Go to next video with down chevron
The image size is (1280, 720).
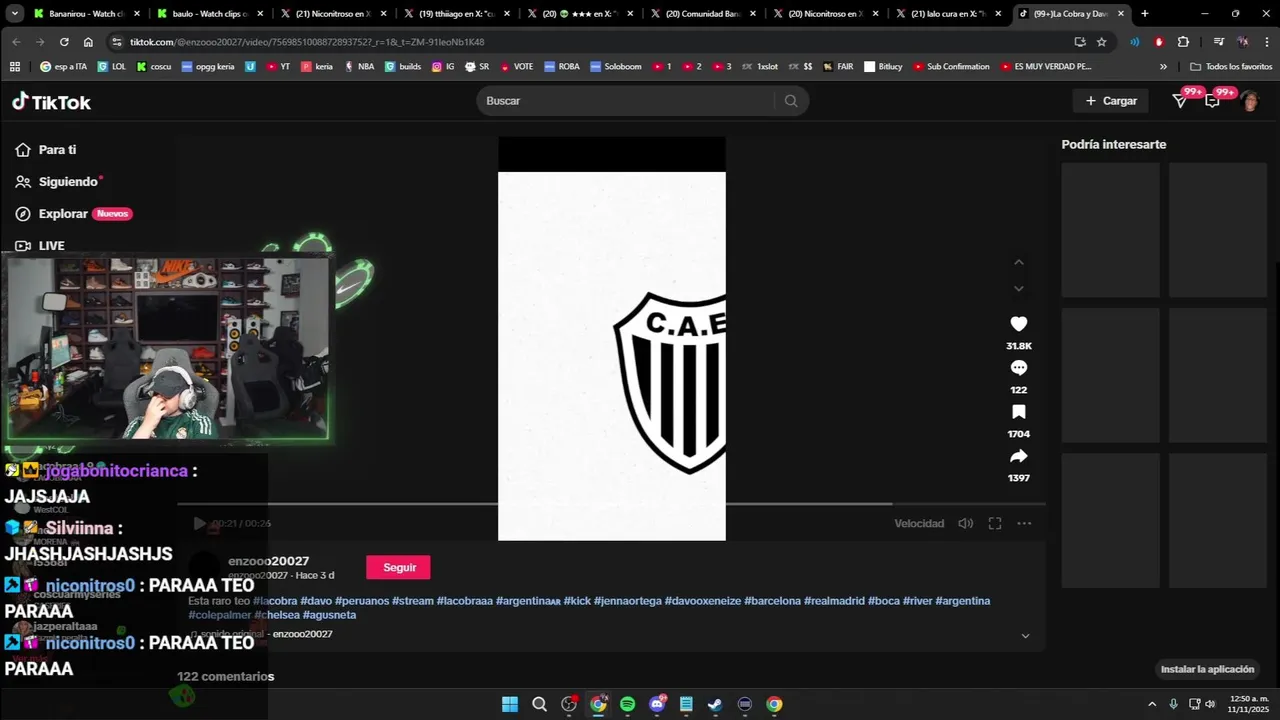click(x=1019, y=289)
